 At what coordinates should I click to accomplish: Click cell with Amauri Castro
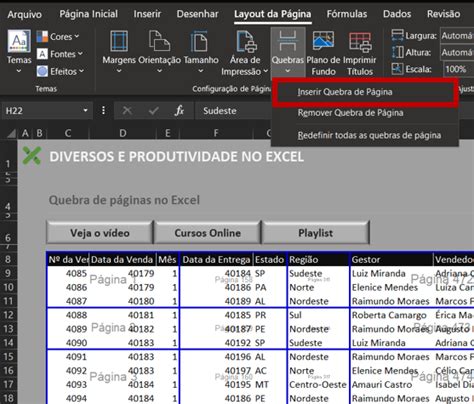[391, 384]
